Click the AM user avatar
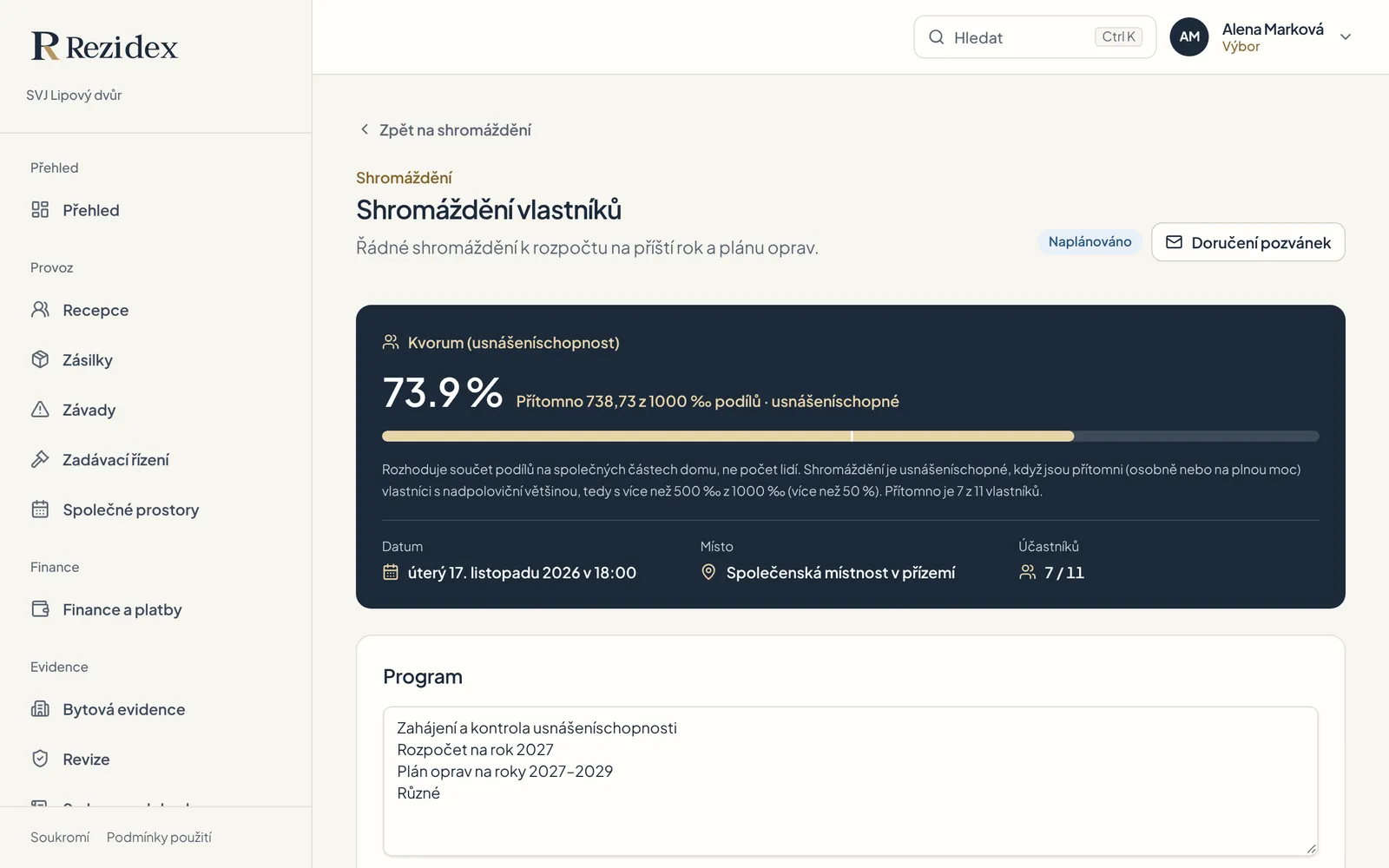 [1189, 36]
